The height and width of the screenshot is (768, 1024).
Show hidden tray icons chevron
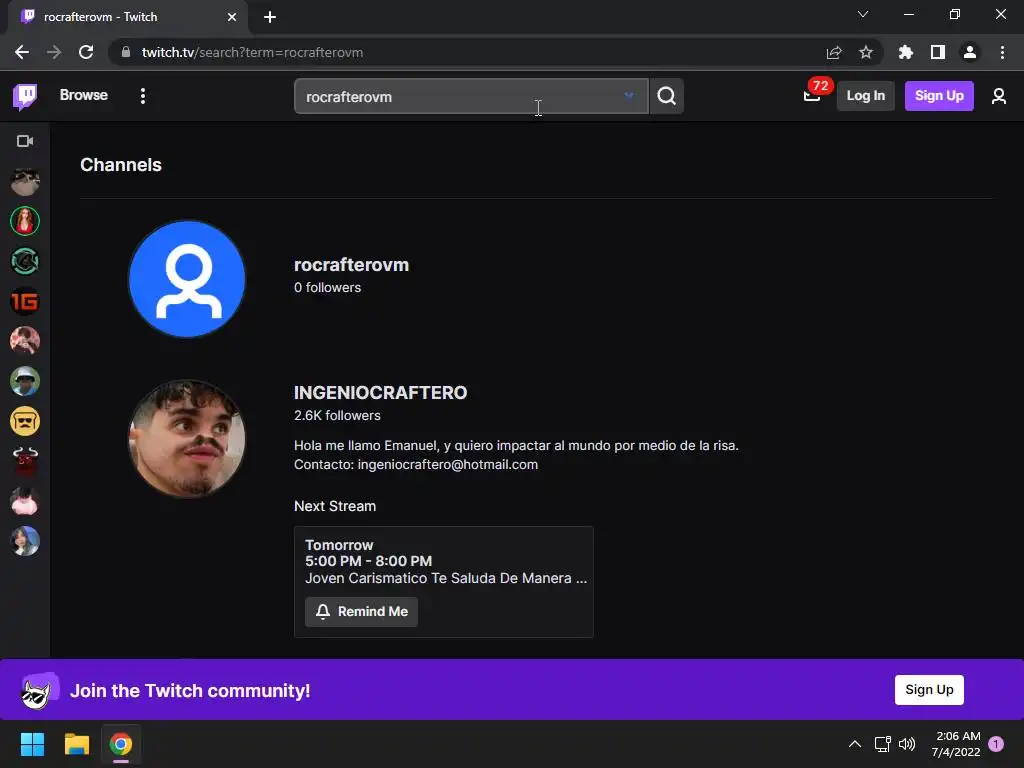pyautogui.click(x=854, y=744)
